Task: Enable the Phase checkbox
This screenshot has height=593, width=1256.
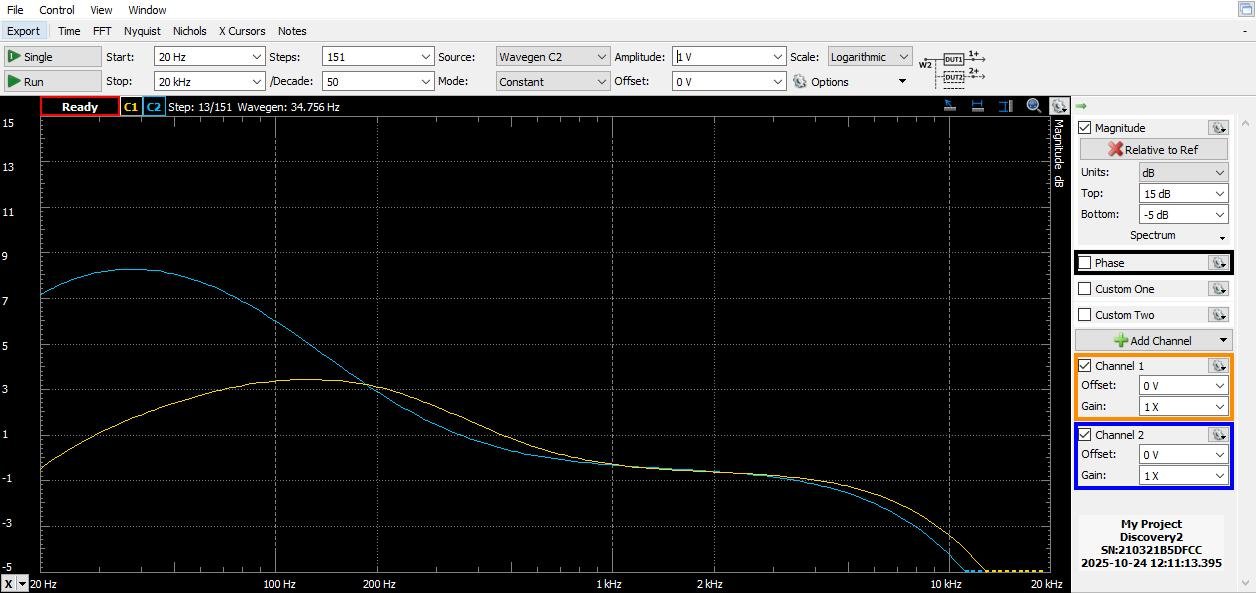Action: 1085,263
